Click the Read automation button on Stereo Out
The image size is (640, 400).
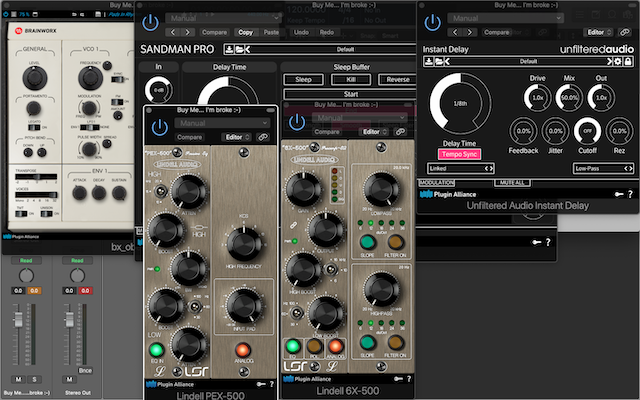tap(77, 260)
